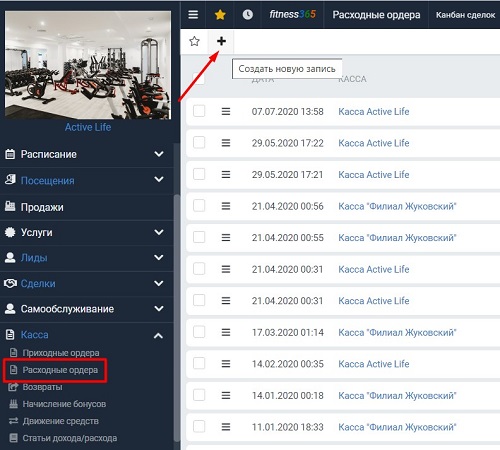Open recent history clock icon

click(x=247, y=15)
